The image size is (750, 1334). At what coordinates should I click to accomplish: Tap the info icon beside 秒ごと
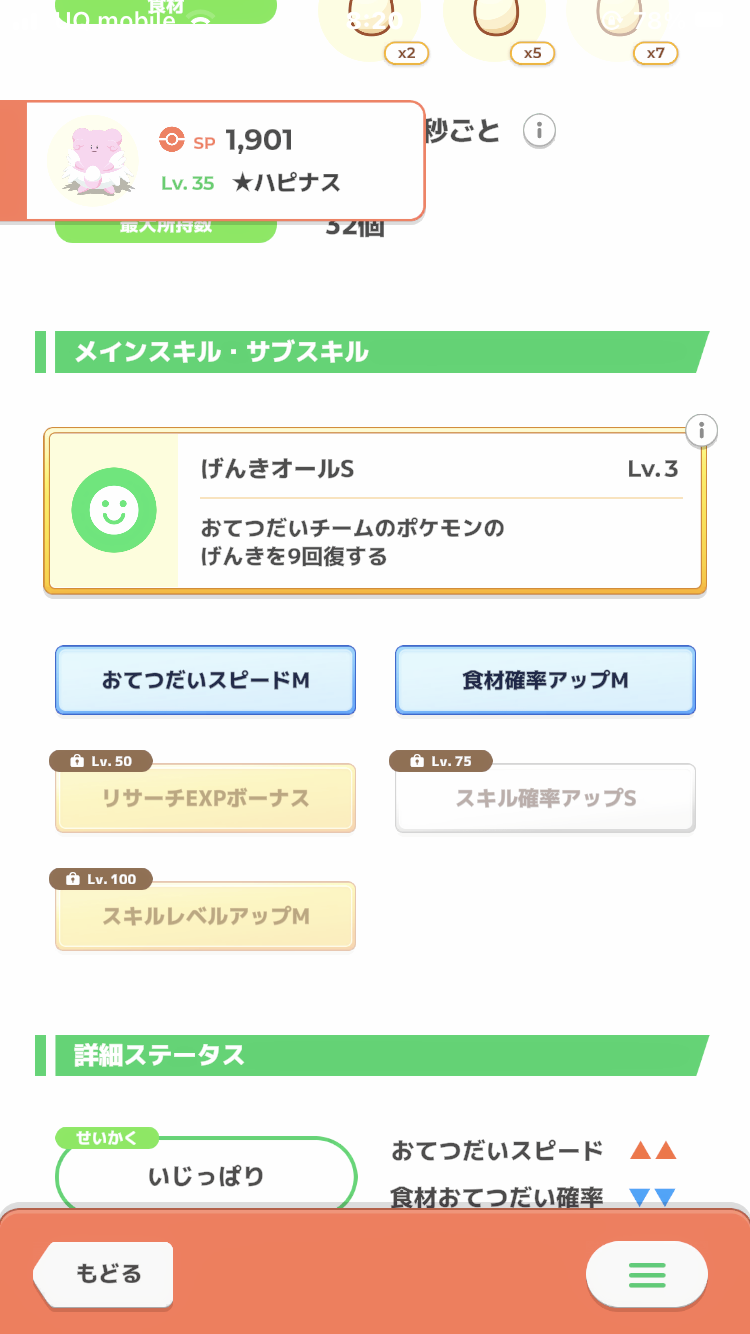point(539,131)
